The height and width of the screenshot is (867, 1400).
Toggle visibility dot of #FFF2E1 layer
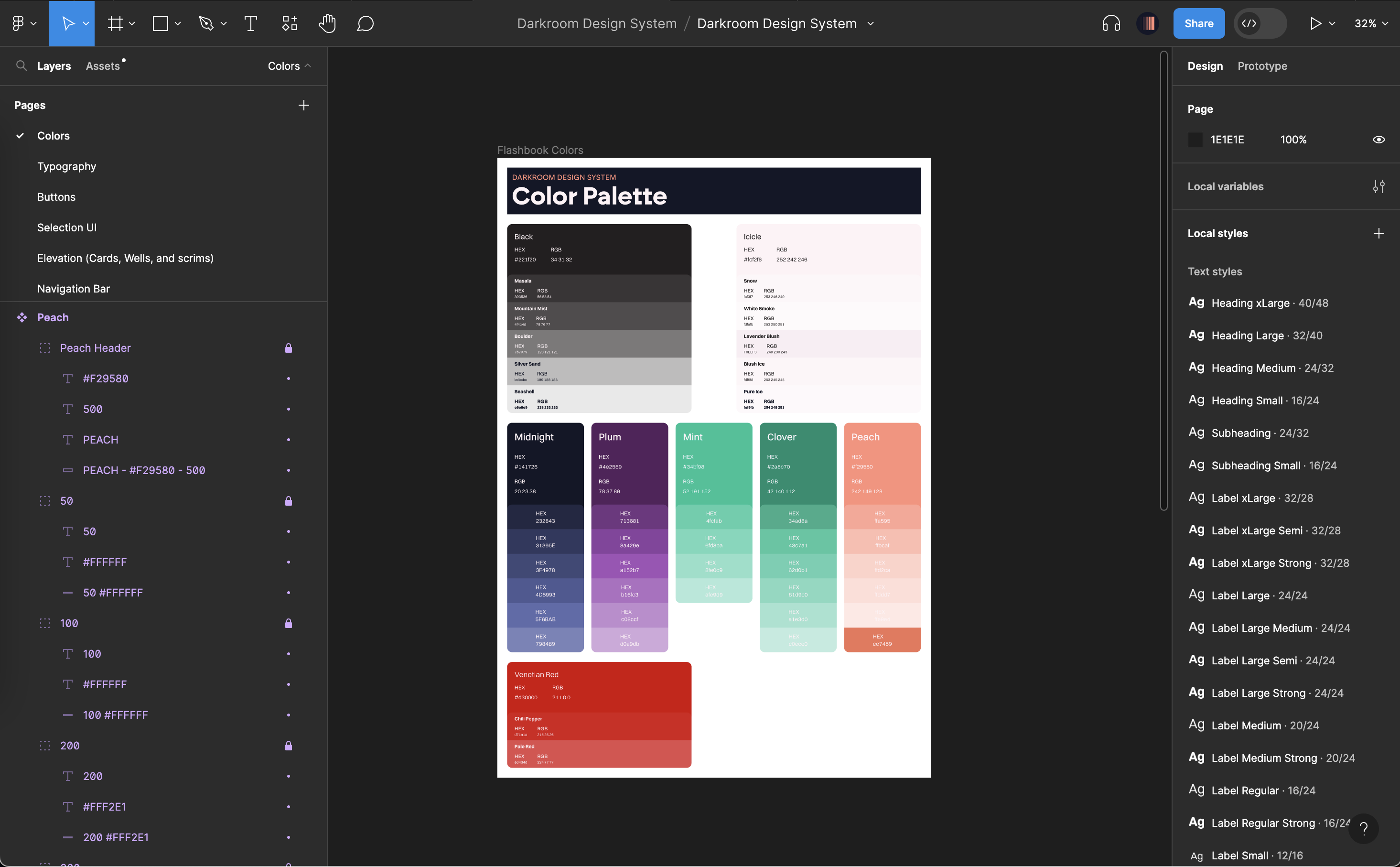(x=288, y=807)
